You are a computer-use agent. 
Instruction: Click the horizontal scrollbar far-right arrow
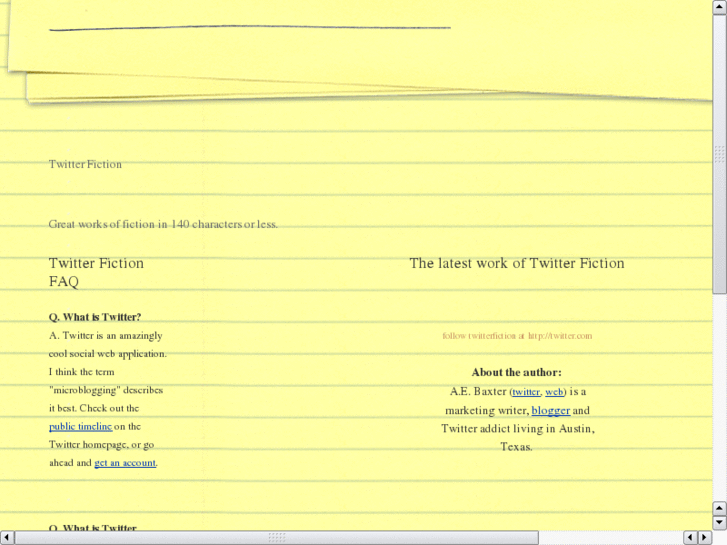[x=705, y=538]
